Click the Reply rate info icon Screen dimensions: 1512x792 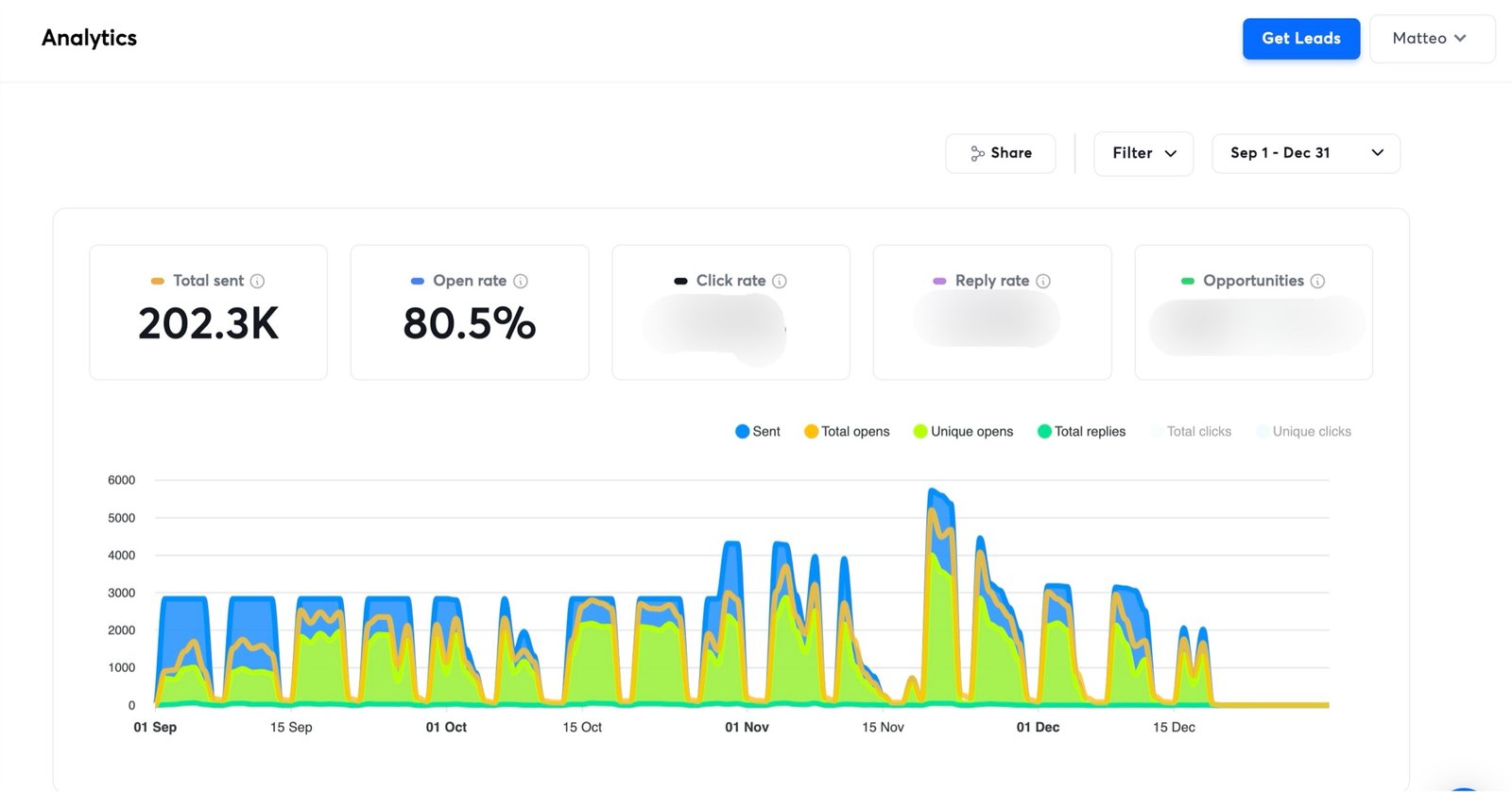pos(1043,281)
